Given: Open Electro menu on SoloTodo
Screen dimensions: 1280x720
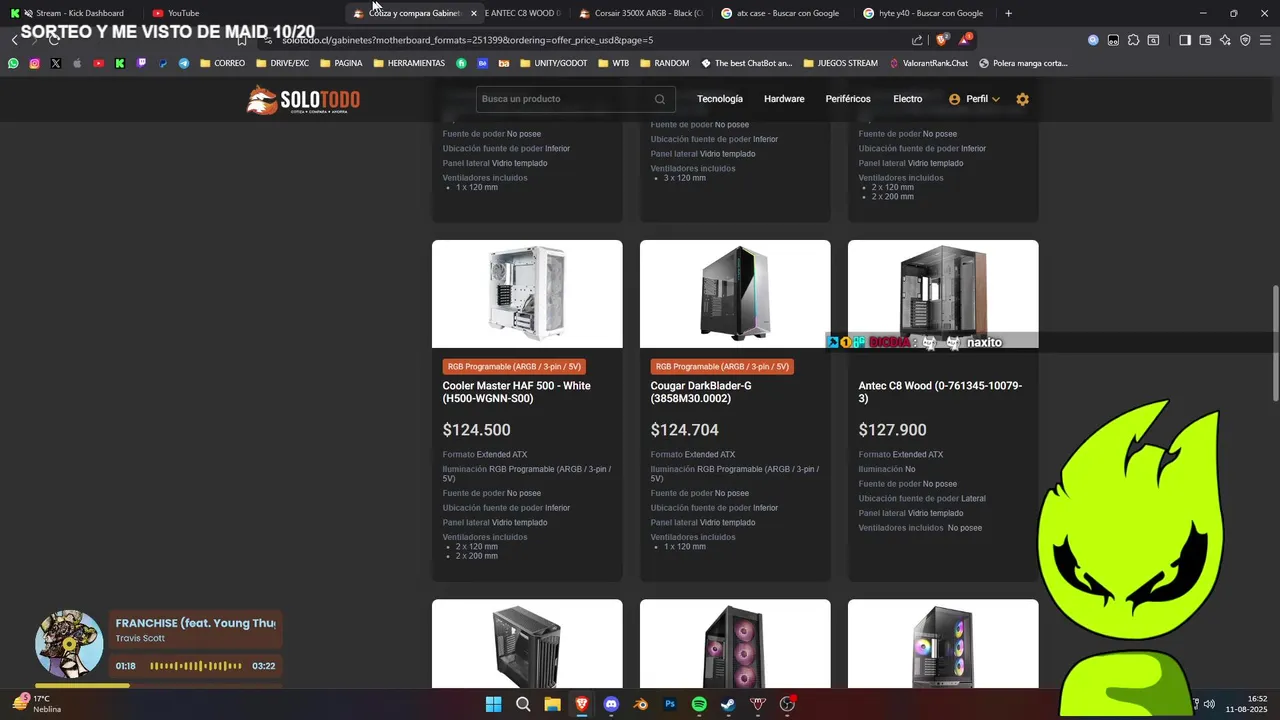Looking at the screenshot, I should point(908,99).
